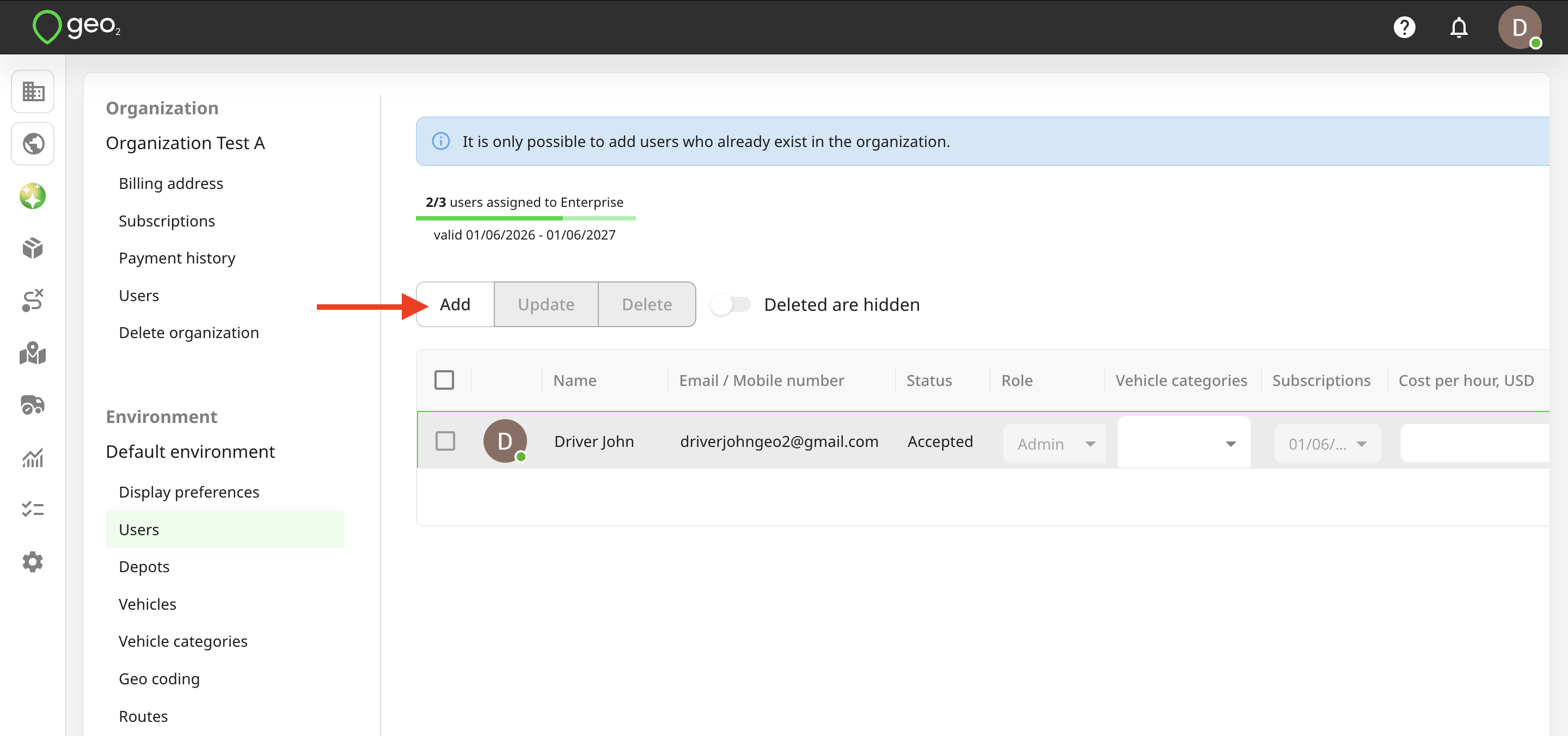
Task: Open the user avatar menu in header
Action: coord(1520,27)
